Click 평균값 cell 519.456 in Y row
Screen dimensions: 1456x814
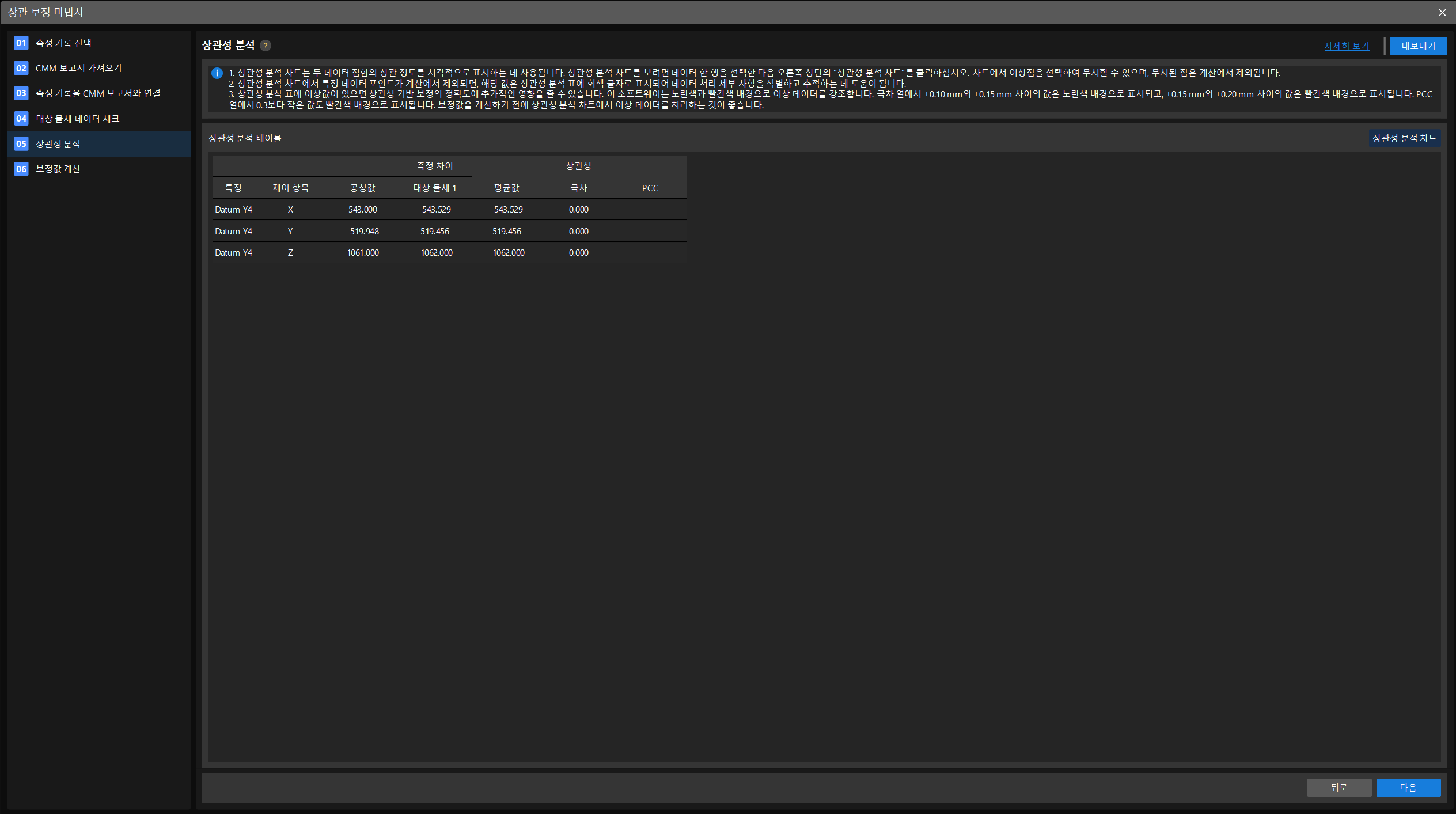click(x=507, y=232)
